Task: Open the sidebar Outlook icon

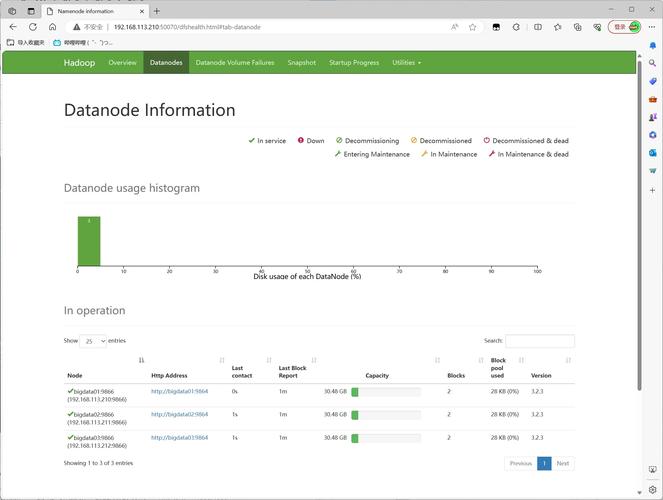Action: coord(652,153)
